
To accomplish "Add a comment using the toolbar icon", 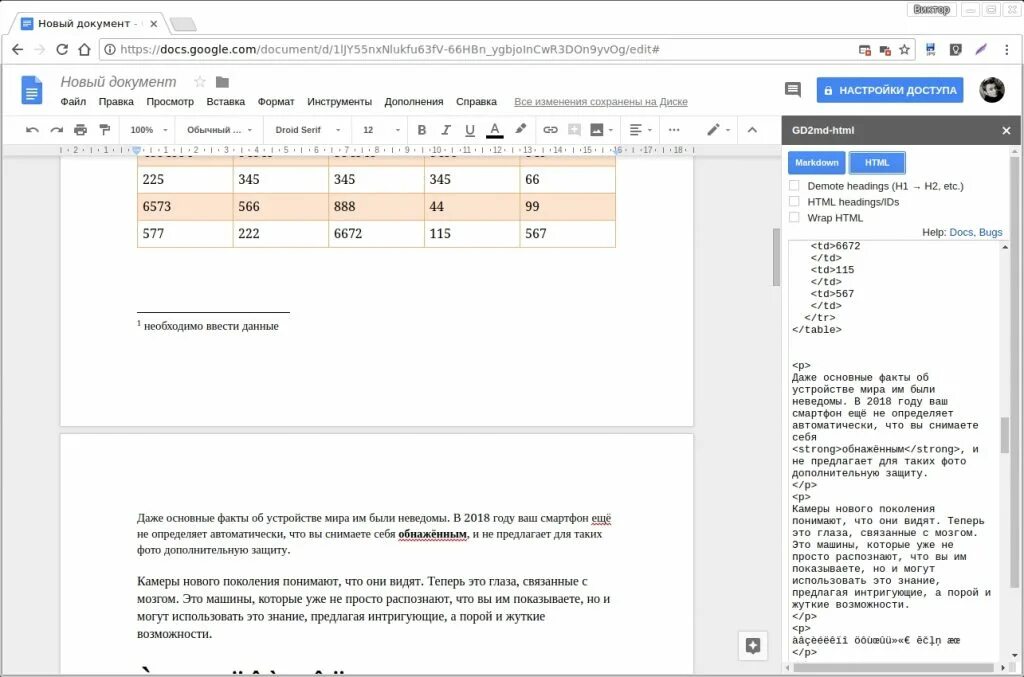I will 574,130.
